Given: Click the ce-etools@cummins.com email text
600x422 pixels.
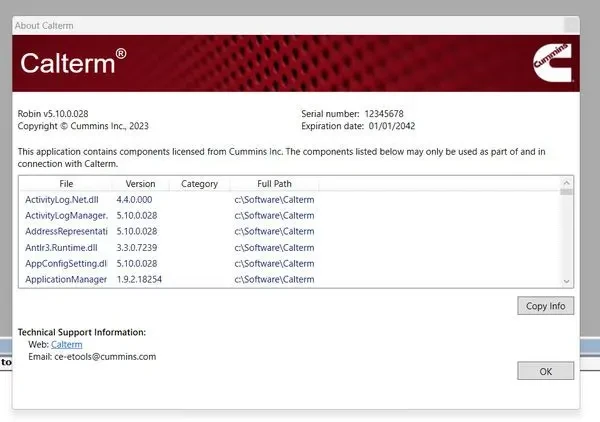Looking at the screenshot, I should coord(105,357).
